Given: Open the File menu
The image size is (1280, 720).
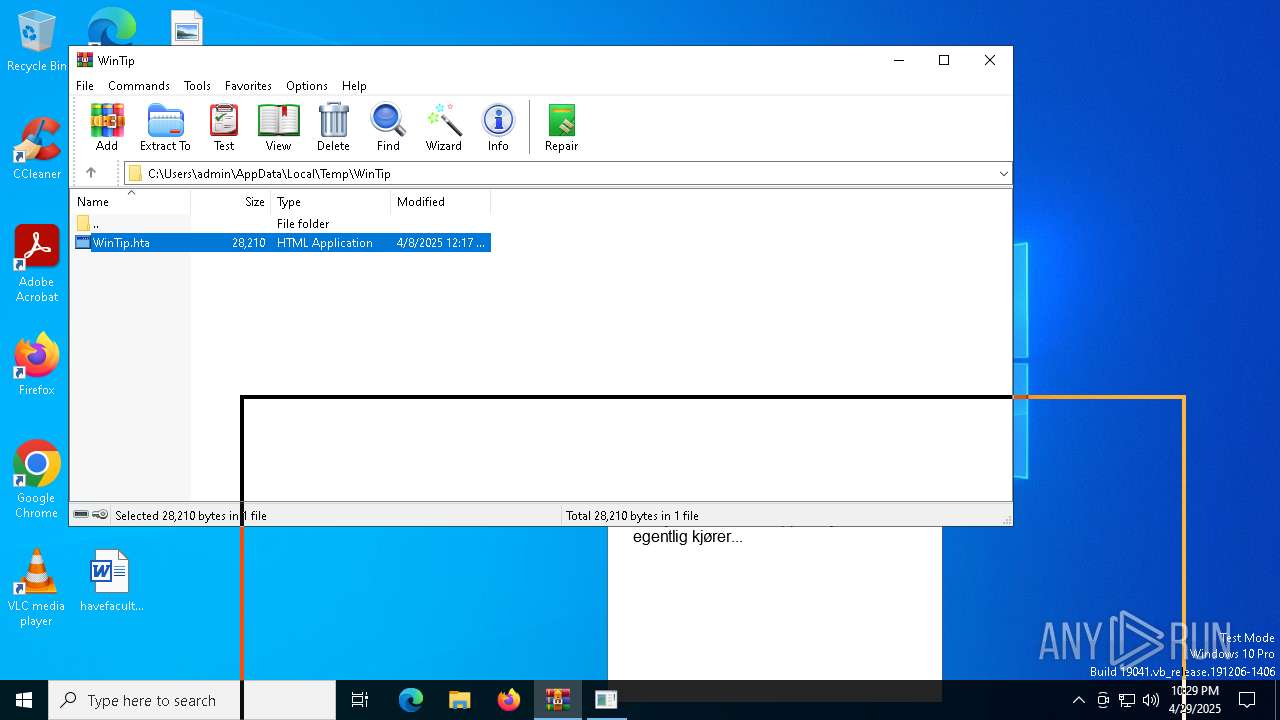Looking at the screenshot, I should [x=85, y=86].
